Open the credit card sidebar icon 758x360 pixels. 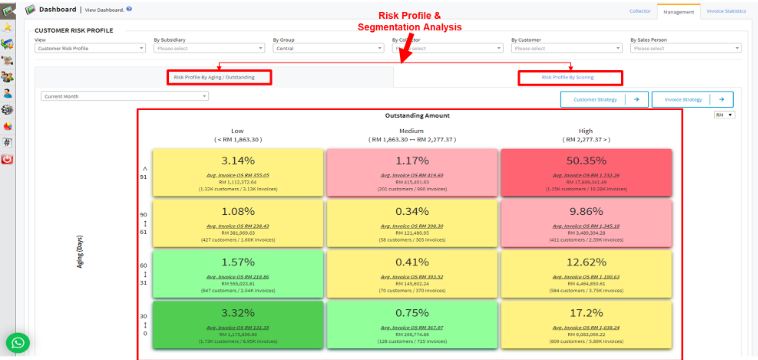coord(7,44)
